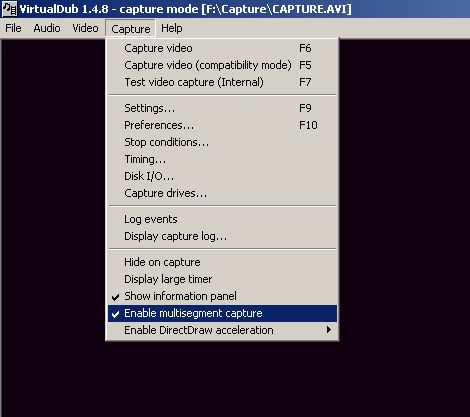Select Capture video (compatibility mode)

[x=222, y=65]
